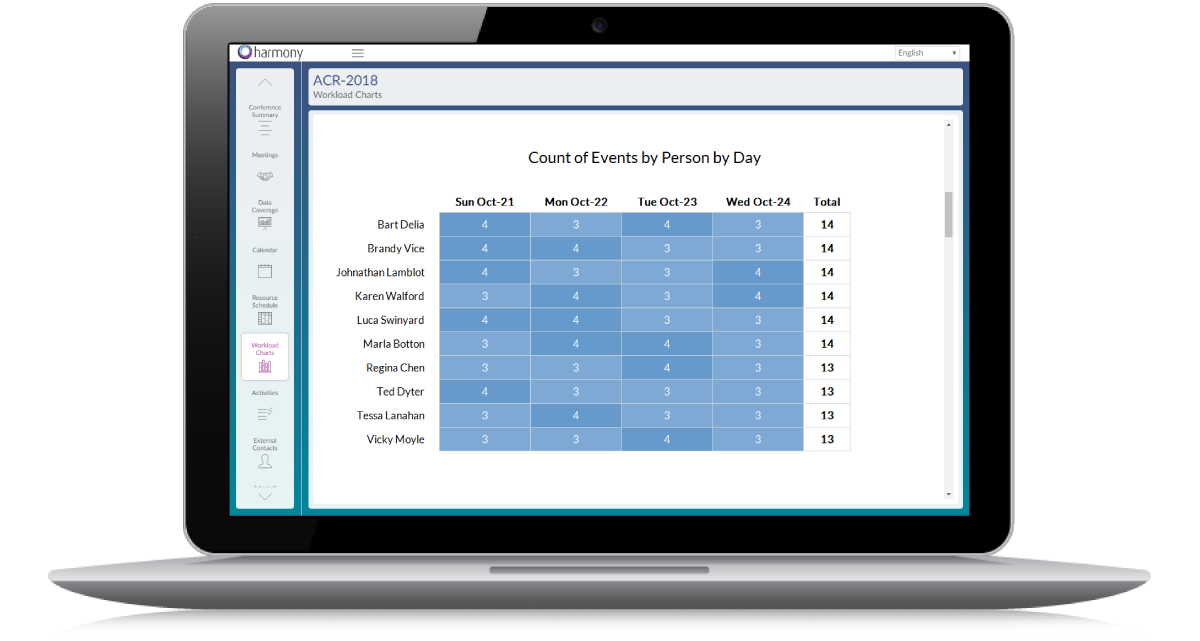Screen dimensions: 1200x641
Task: Click the harmony logo
Action: click(x=270, y=53)
